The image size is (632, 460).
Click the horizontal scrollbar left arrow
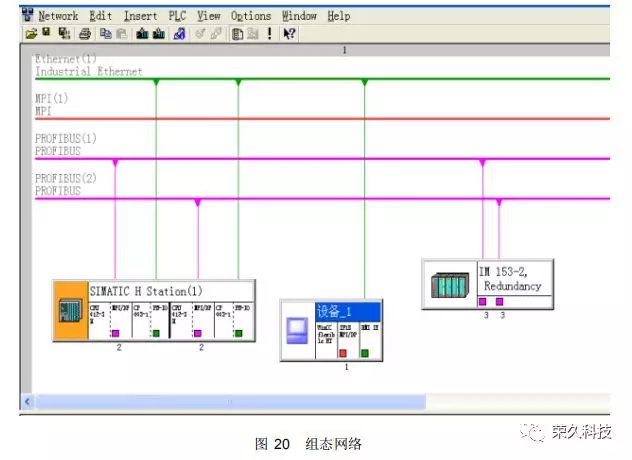(28, 402)
